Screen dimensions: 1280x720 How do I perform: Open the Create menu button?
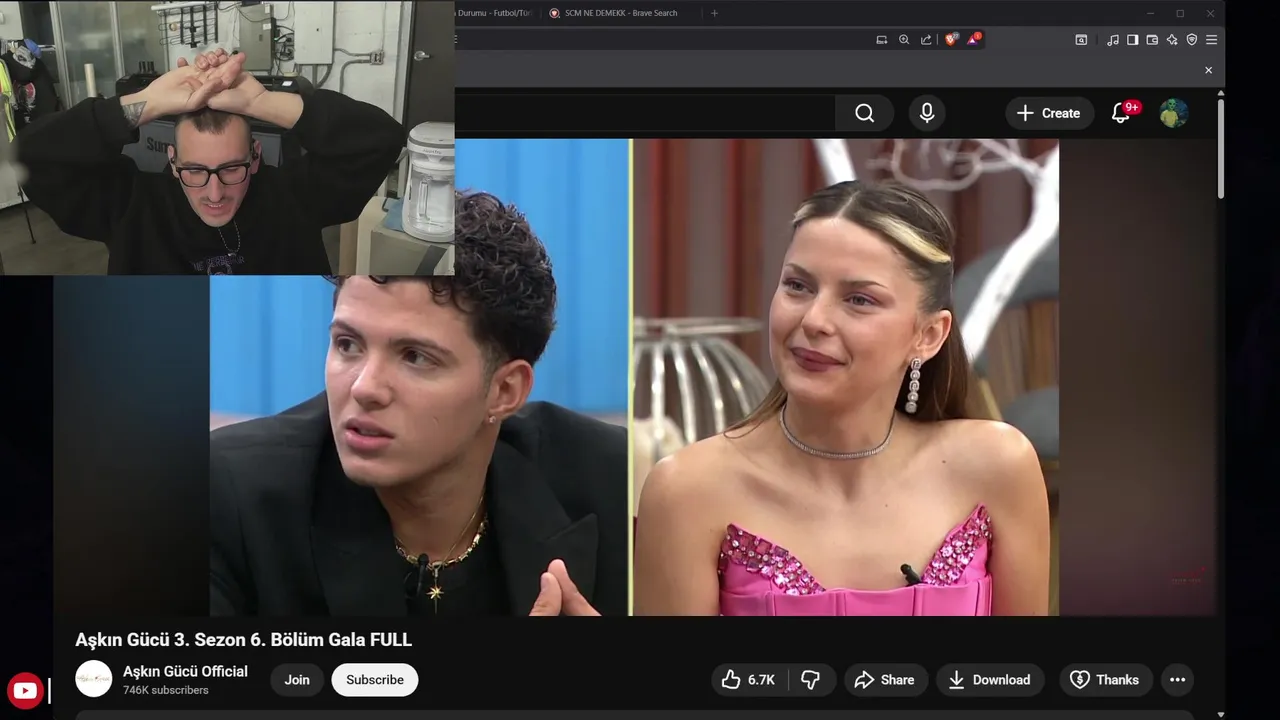point(1049,113)
